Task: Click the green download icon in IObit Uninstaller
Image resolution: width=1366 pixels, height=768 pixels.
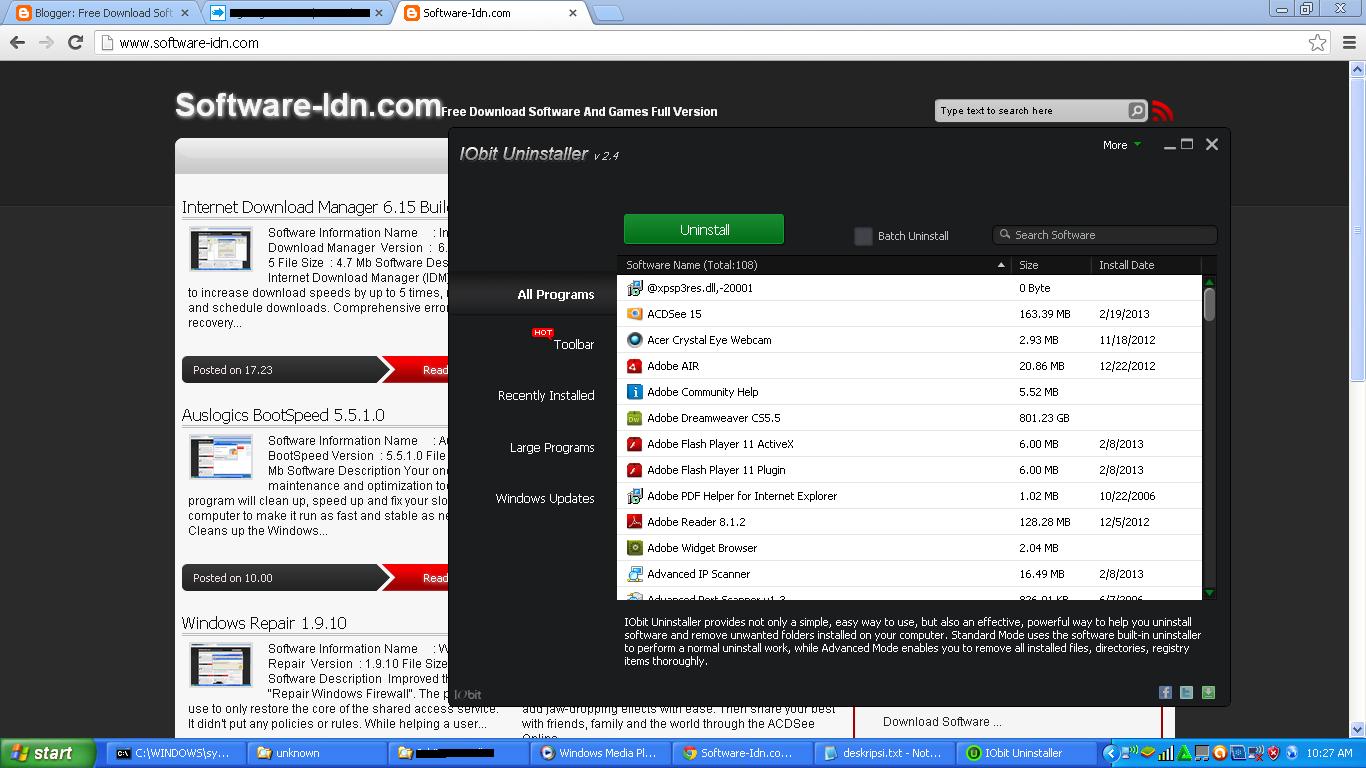Action: tap(1208, 692)
